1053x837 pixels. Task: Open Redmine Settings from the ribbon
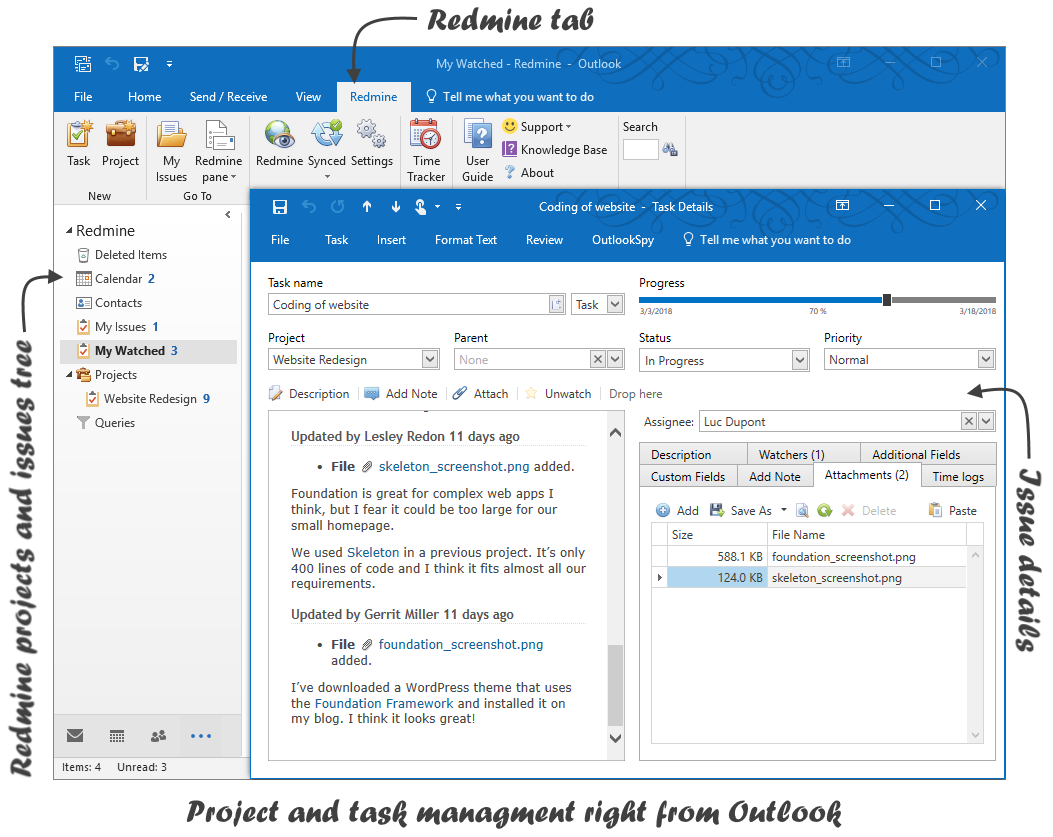371,143
